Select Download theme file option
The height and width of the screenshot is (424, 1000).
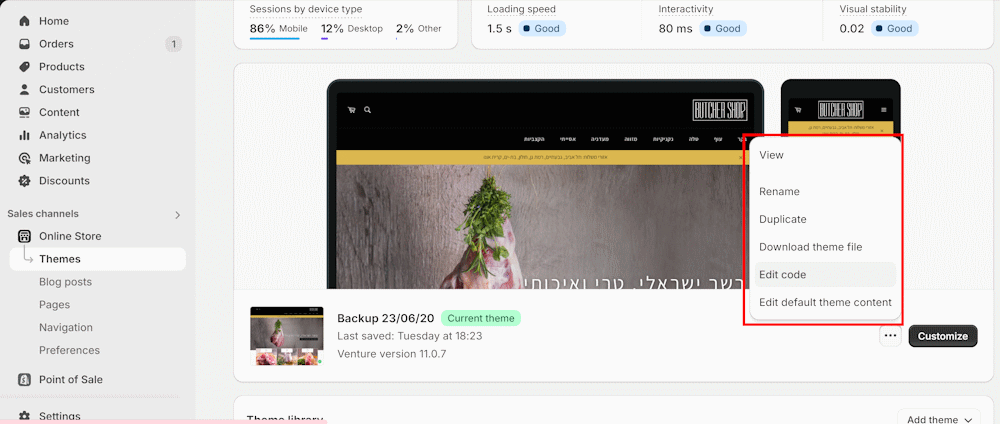[x=810, y=247]
